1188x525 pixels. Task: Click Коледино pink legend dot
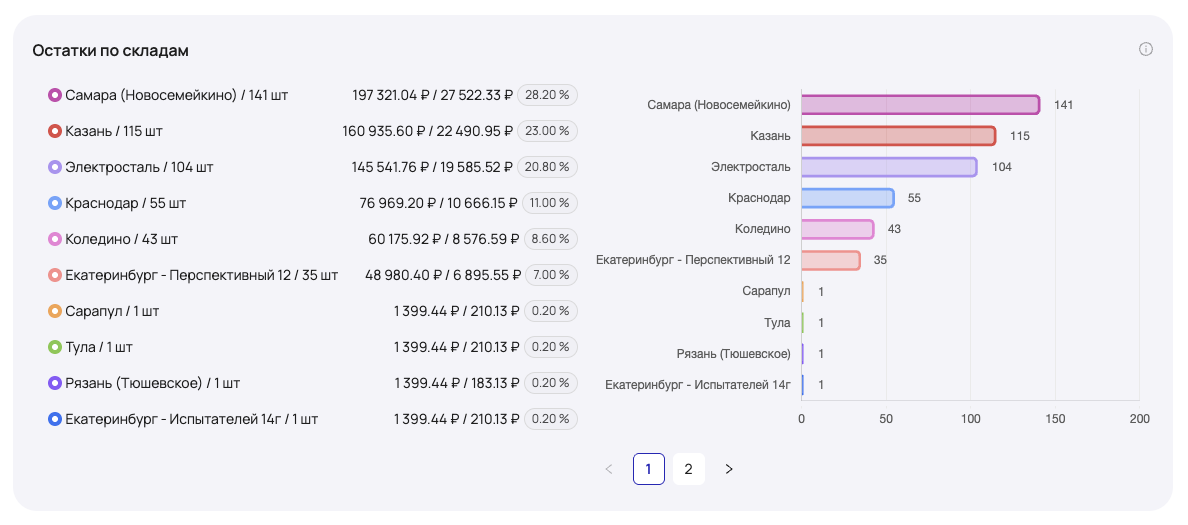(55, 239)
